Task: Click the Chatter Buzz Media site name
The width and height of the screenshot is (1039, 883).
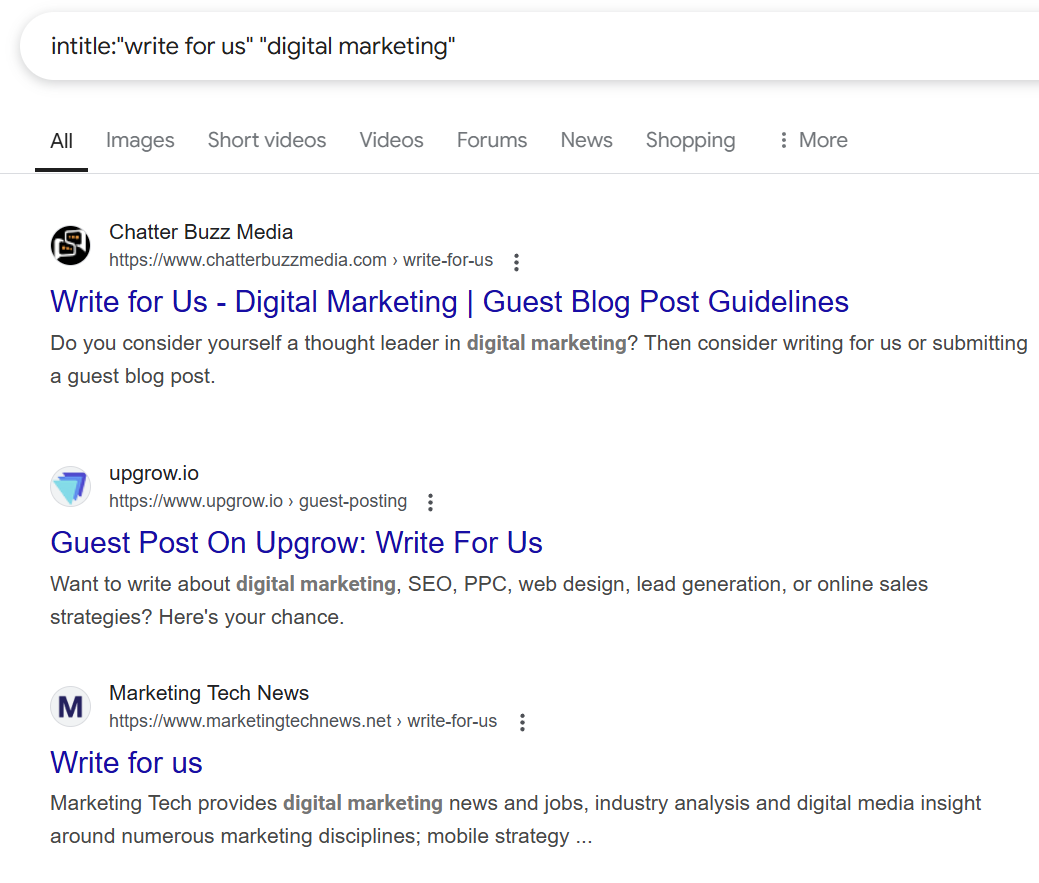Action: click(201, 233)
